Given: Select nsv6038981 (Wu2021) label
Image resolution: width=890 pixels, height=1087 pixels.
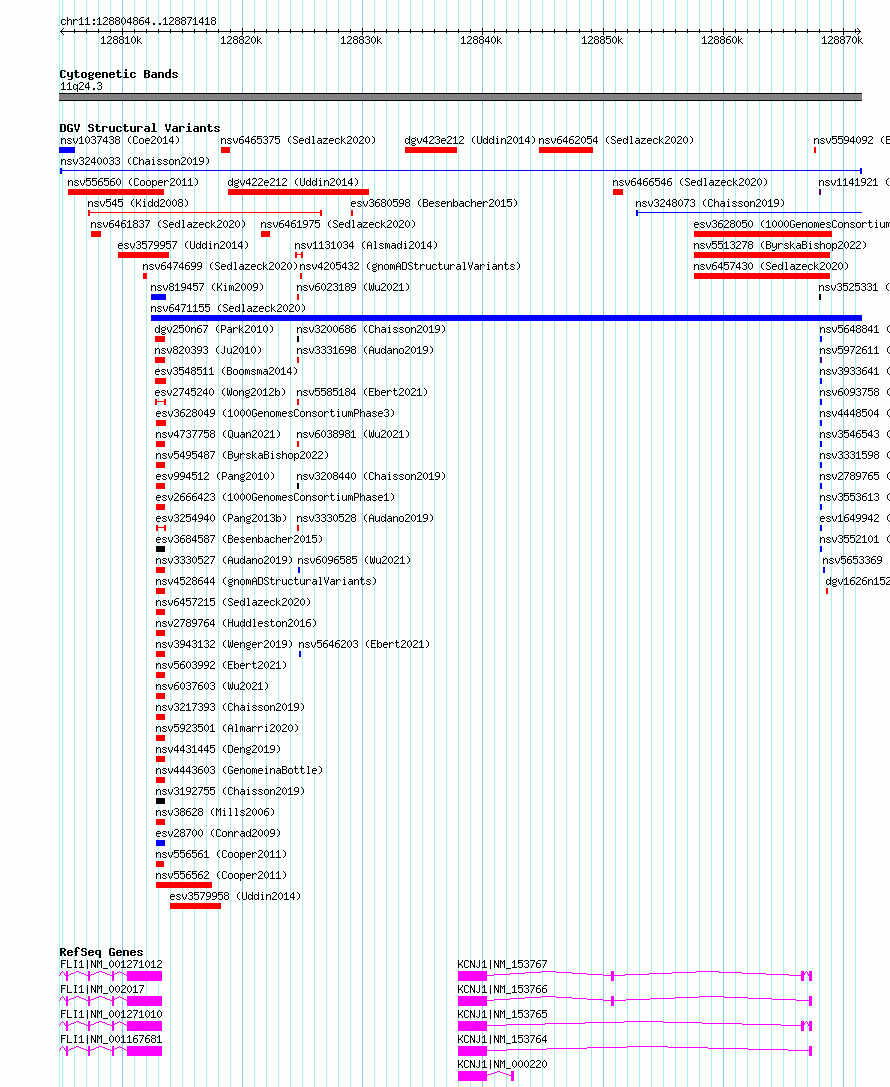Looking at the screenshot, I should (353, 434).
